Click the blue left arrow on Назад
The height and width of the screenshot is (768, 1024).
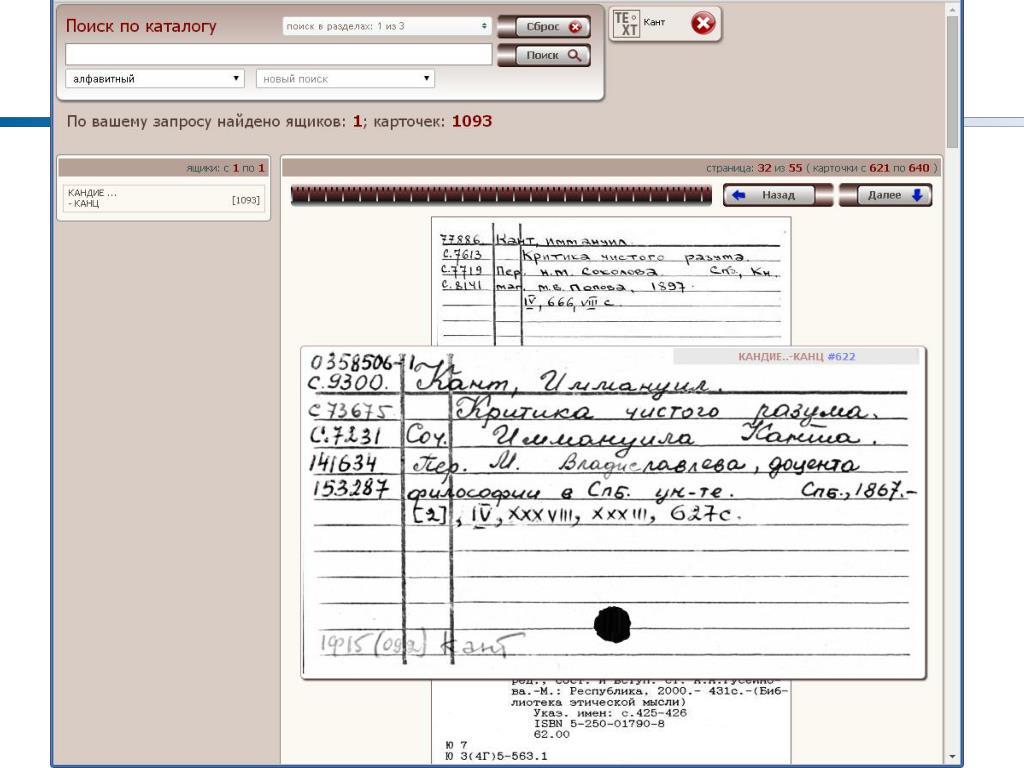[739, 195]
